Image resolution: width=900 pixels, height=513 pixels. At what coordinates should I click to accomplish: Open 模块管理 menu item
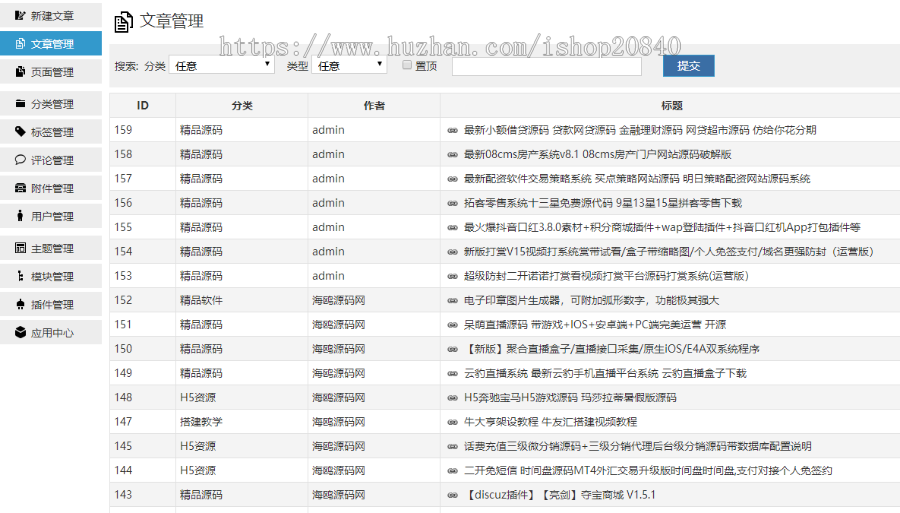51,276
